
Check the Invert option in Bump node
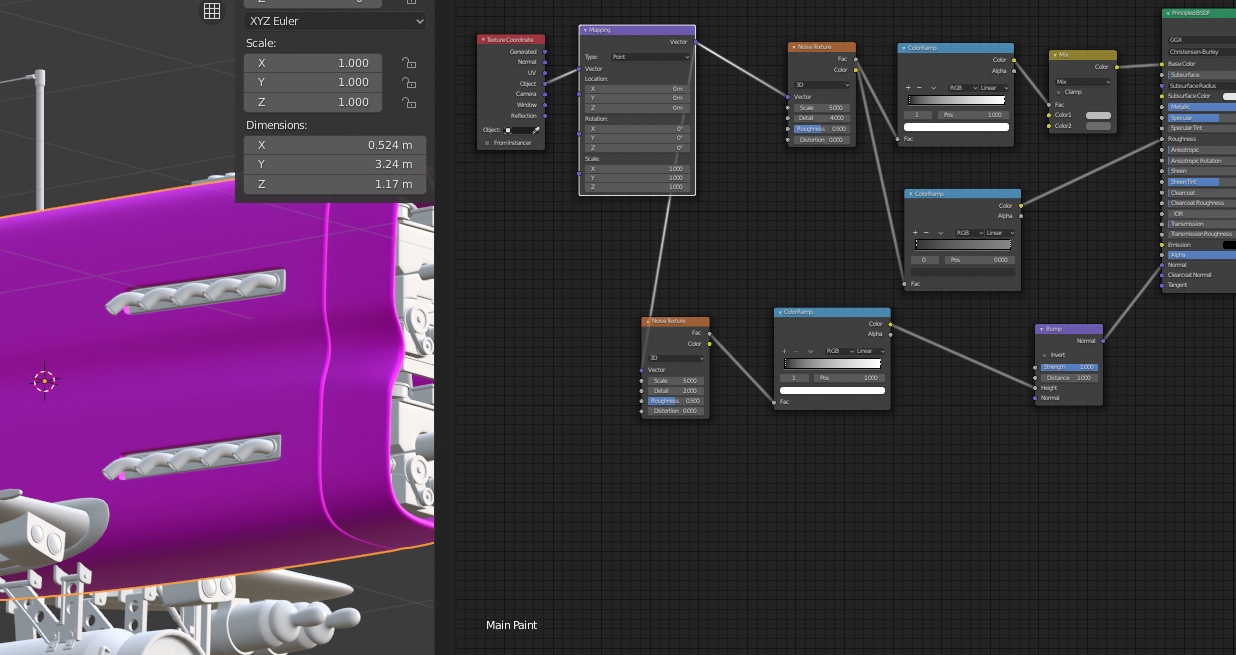(1045, 355)
